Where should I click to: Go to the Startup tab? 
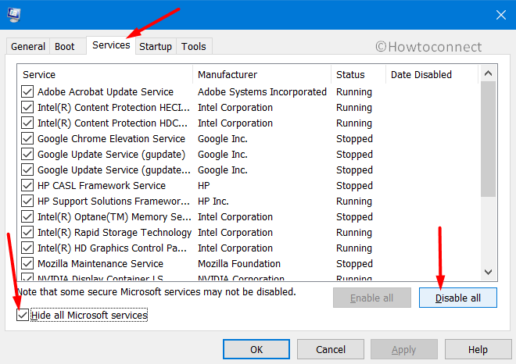[x=155, y=46]
